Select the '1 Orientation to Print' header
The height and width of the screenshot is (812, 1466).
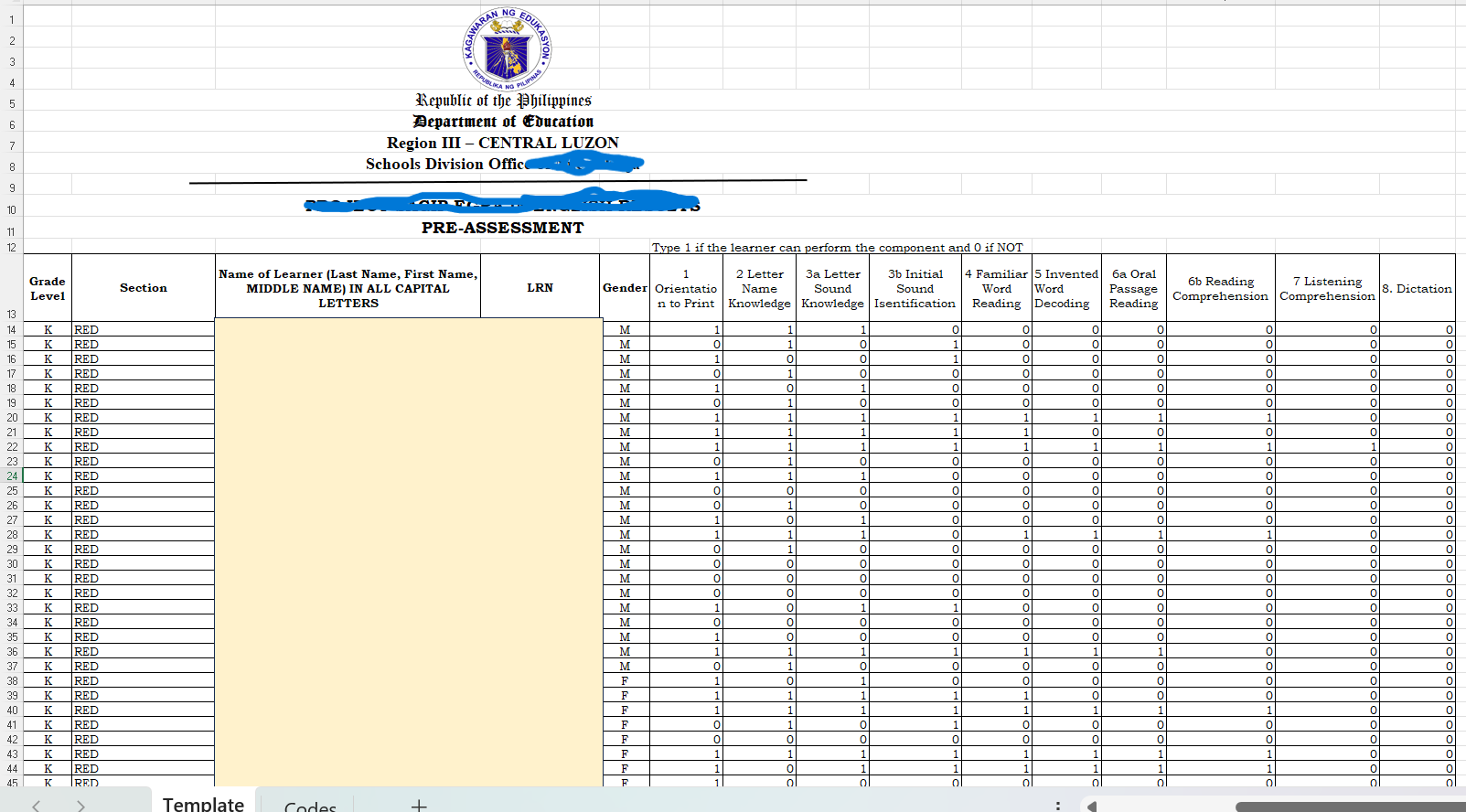686,288
